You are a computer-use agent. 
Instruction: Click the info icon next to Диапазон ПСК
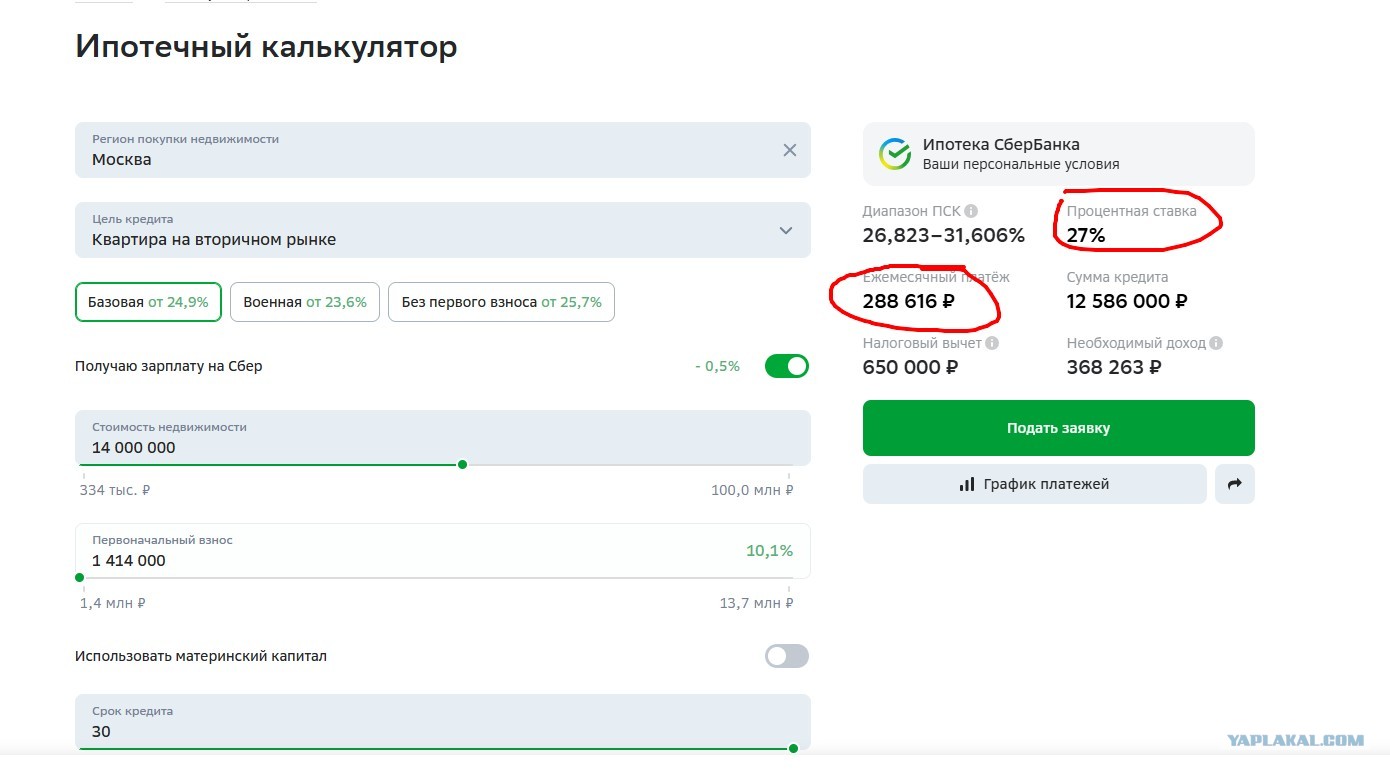tap(971, 212)
